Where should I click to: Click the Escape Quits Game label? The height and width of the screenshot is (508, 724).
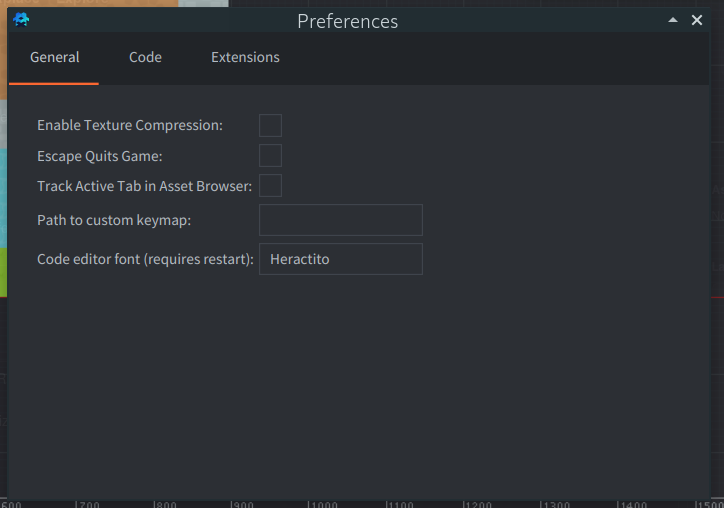pyautogui.click(x=100, y=156)
